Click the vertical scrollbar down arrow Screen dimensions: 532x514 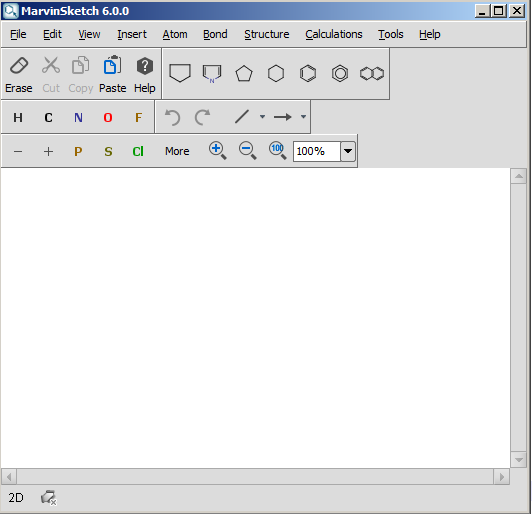[518, 460]
